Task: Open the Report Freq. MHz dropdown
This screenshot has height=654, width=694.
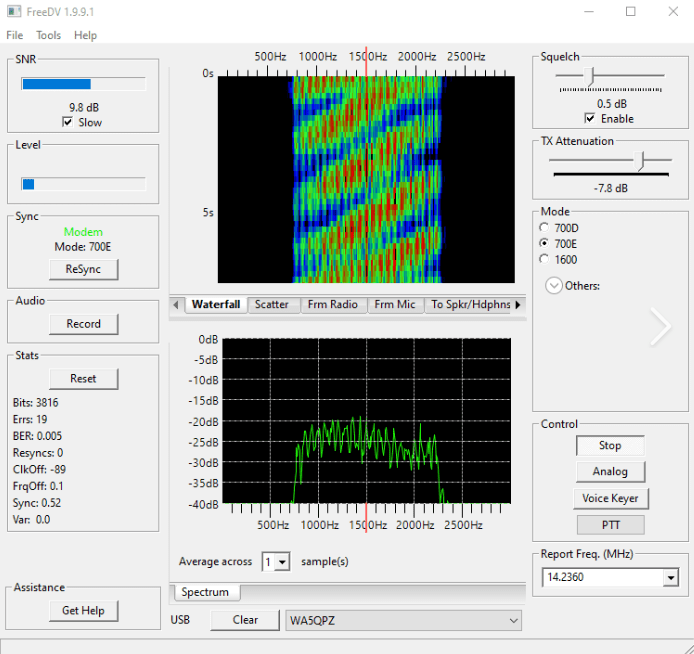Action: (670, 577)
